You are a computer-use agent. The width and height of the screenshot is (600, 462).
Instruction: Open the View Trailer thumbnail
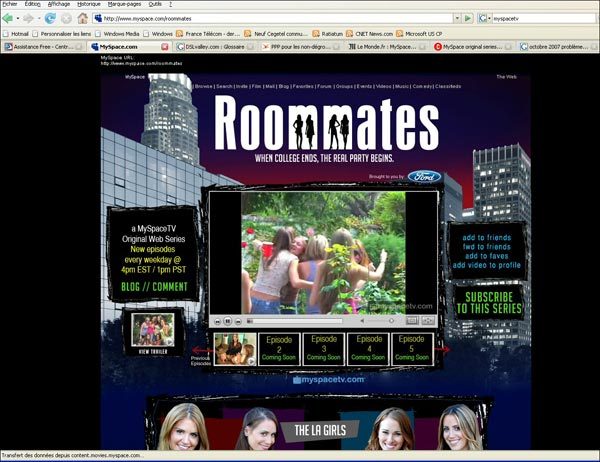coord(153,332)
